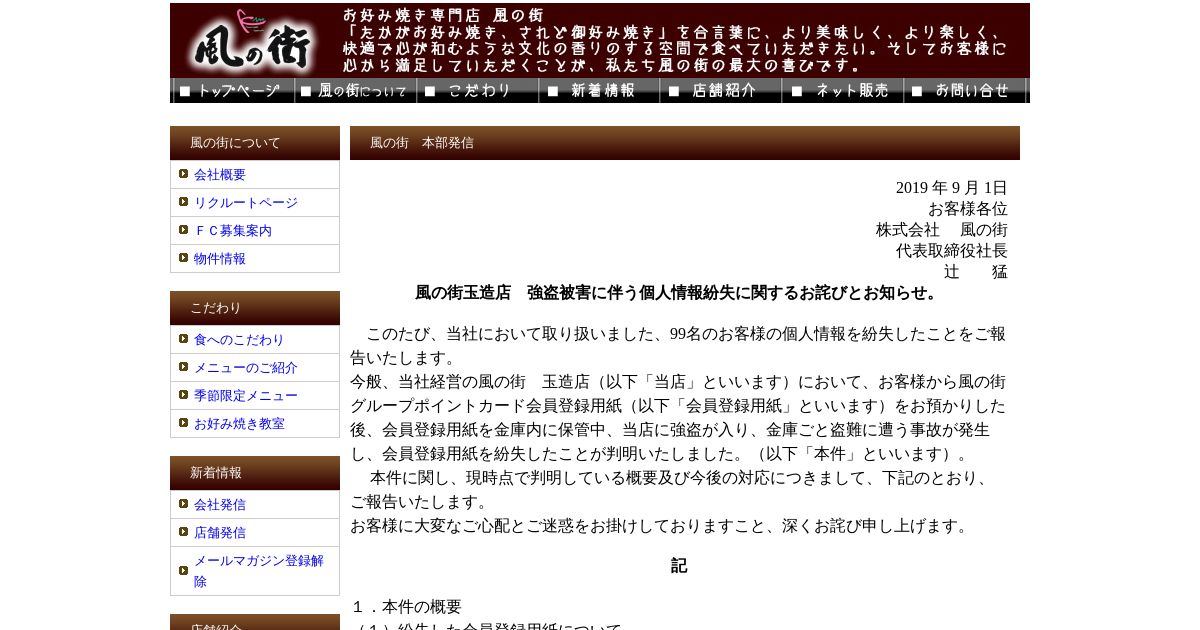Click the bullet icon beside メニューのご紹介
The width and height of the screenshot is (1200, 630).
pyautogui.click(x=184, y=367)
